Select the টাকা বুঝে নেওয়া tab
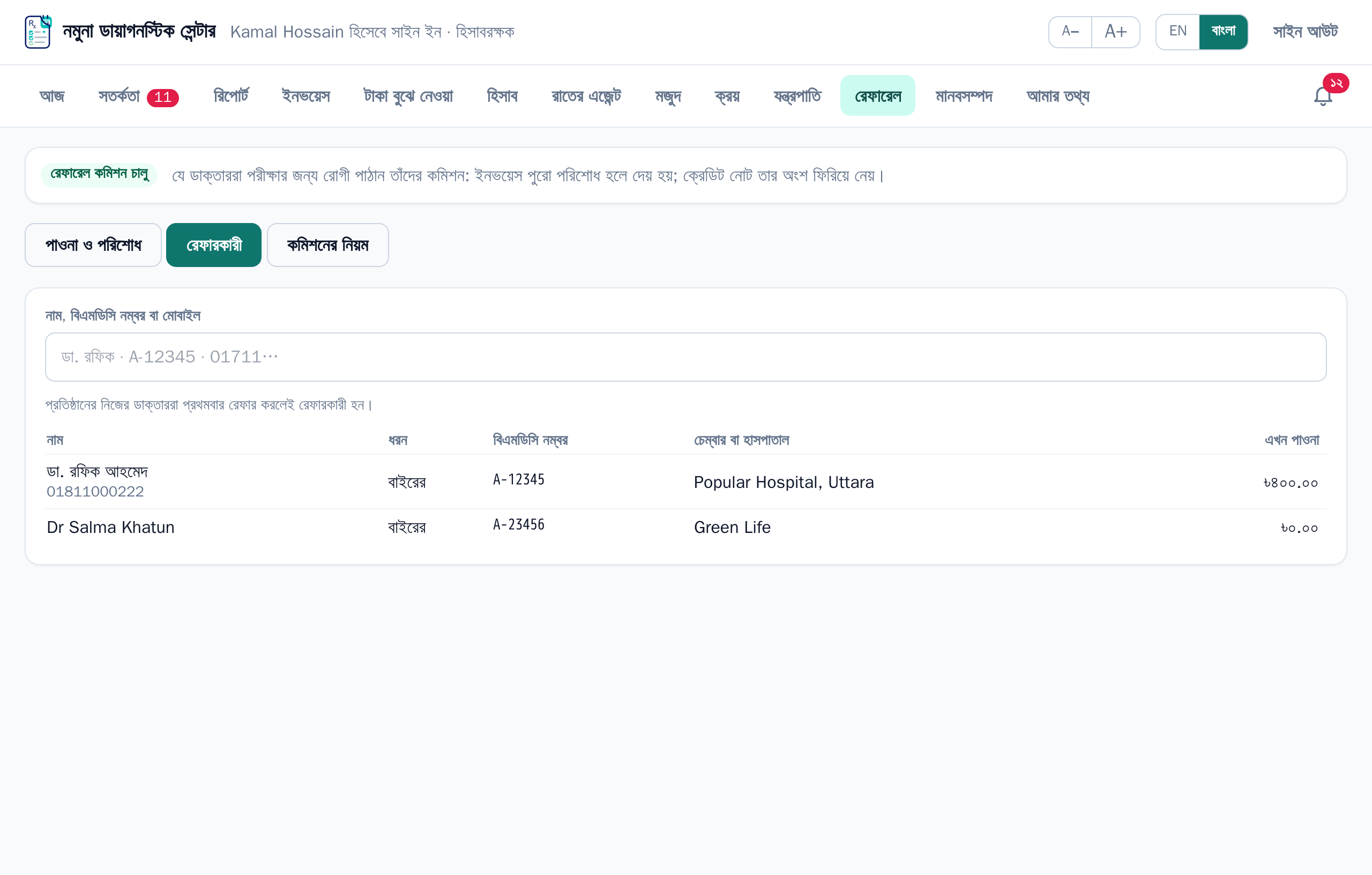This screenshot has height=875, width=1372. (x=408, y=96)
